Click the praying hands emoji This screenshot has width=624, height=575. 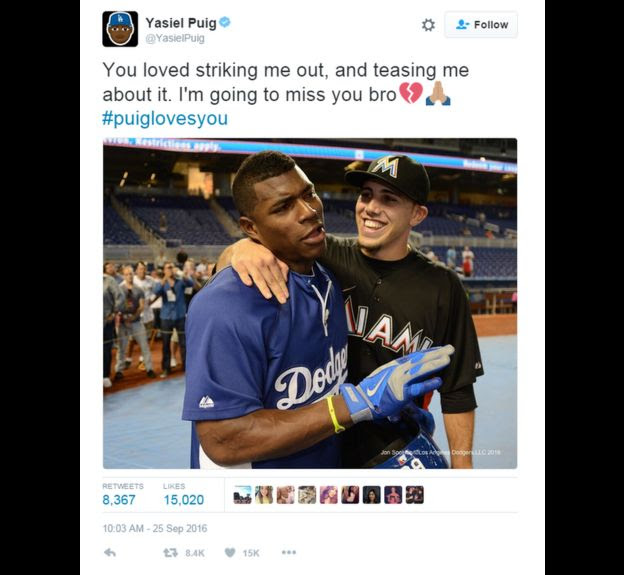(438, 94)
